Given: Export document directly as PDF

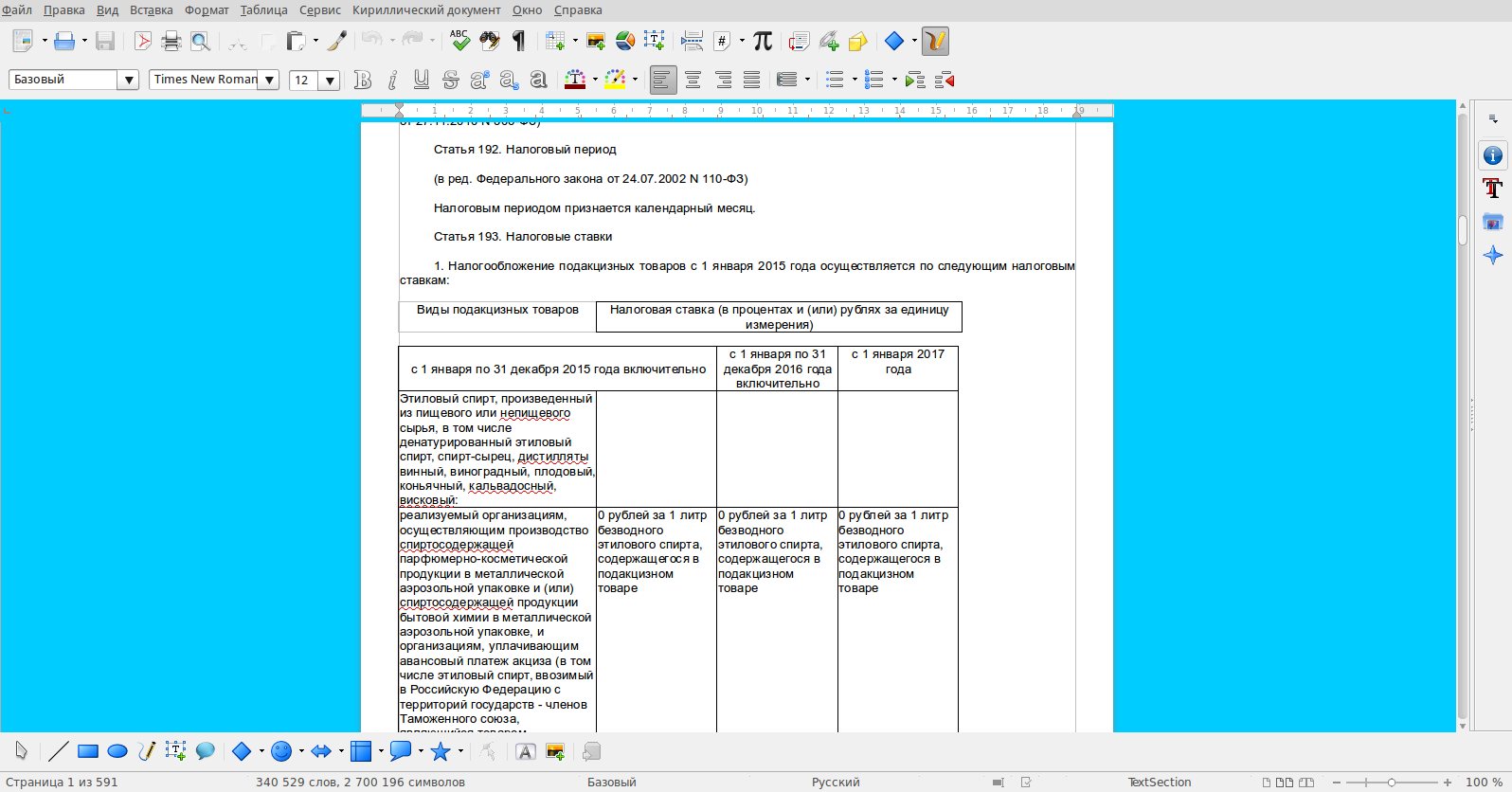Looking at the screenshot, I should [x=142, y=41].
